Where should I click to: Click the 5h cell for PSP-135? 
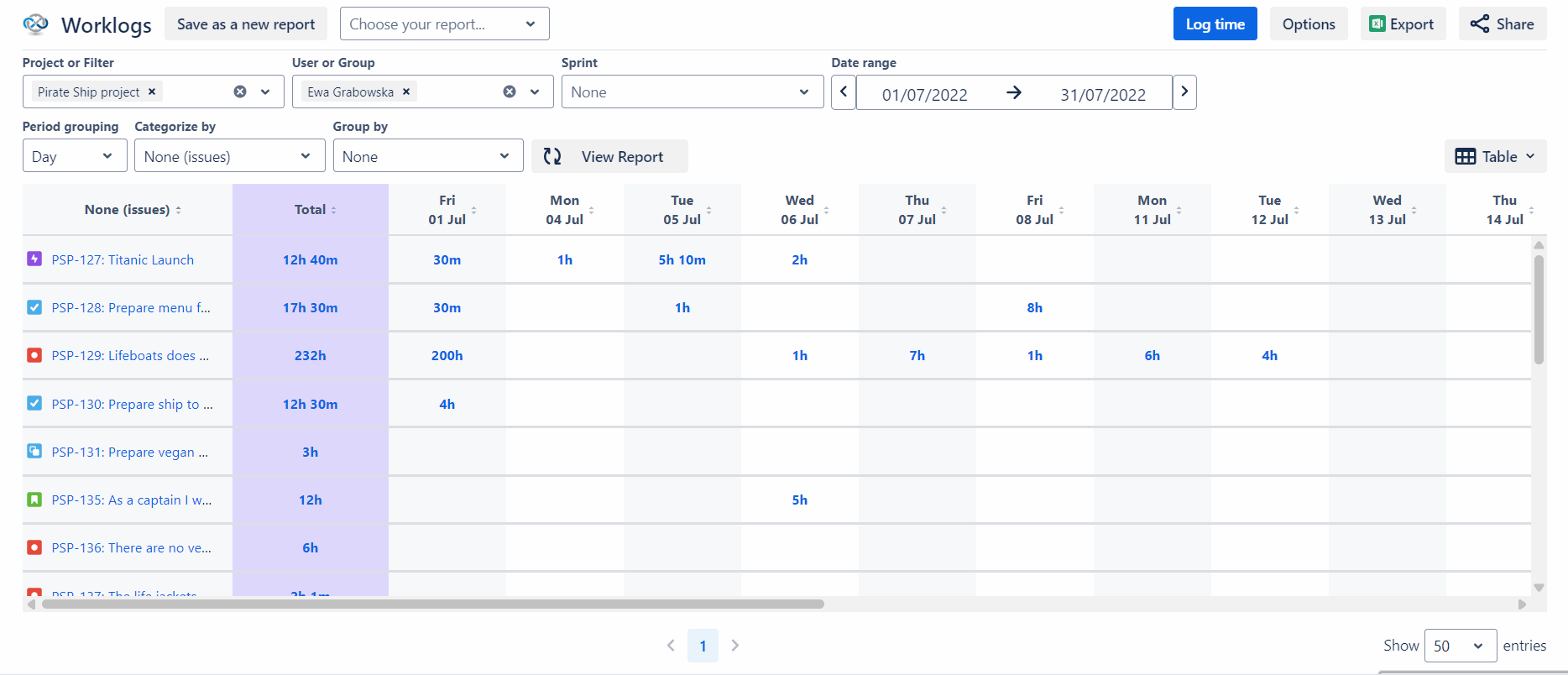800,500
